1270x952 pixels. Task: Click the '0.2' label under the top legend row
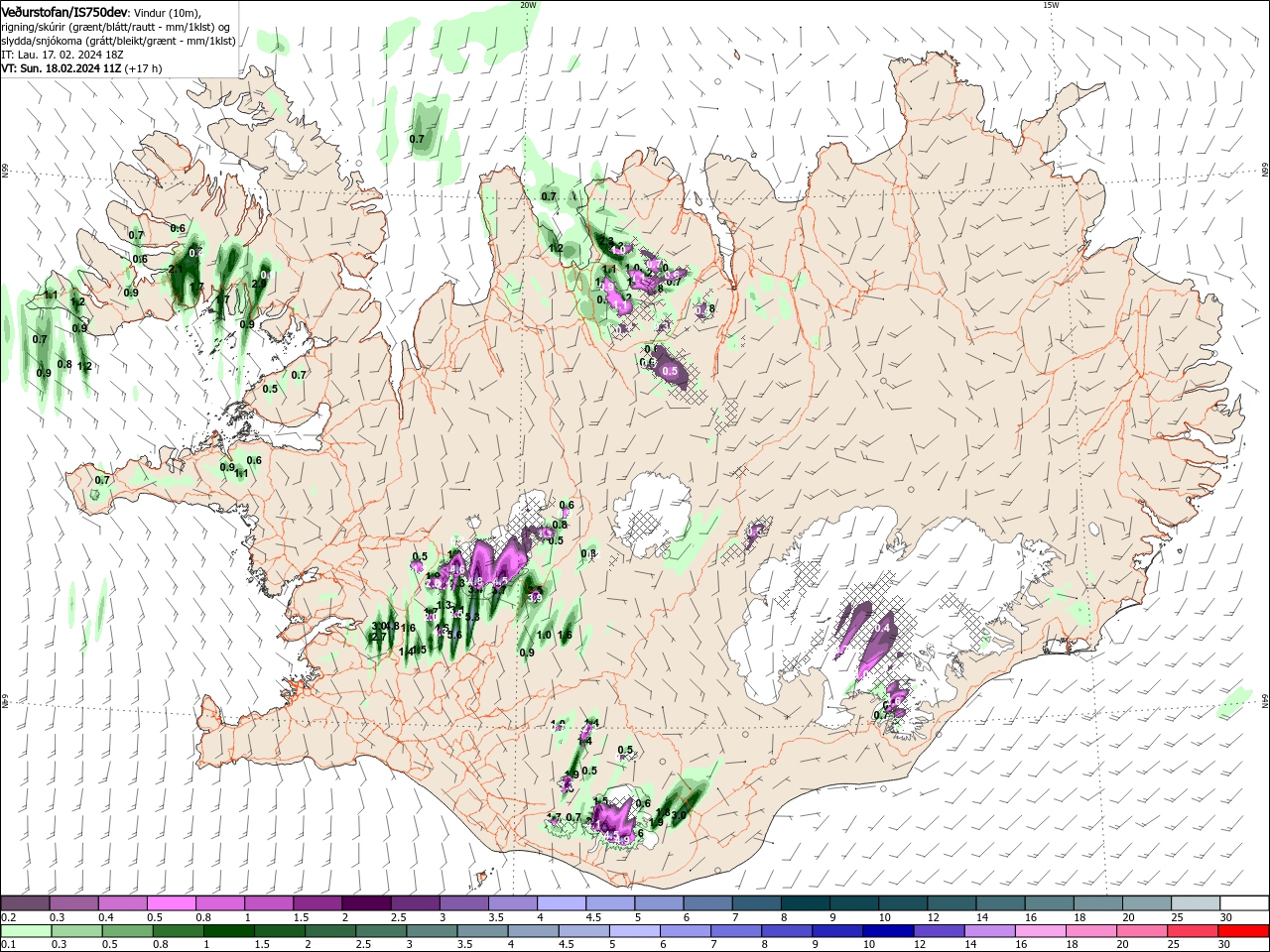[x=8, y=917]
